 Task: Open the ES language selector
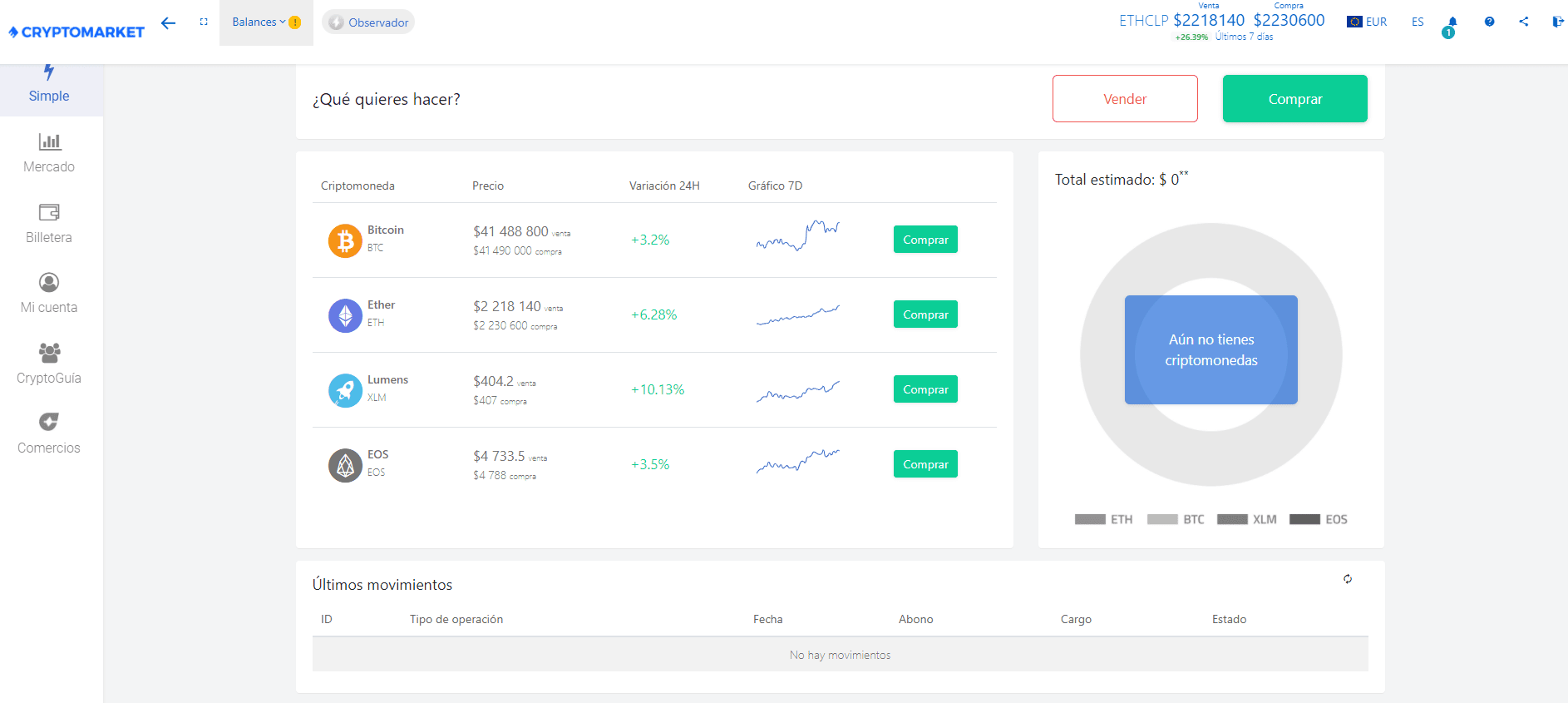(1418, 22)
